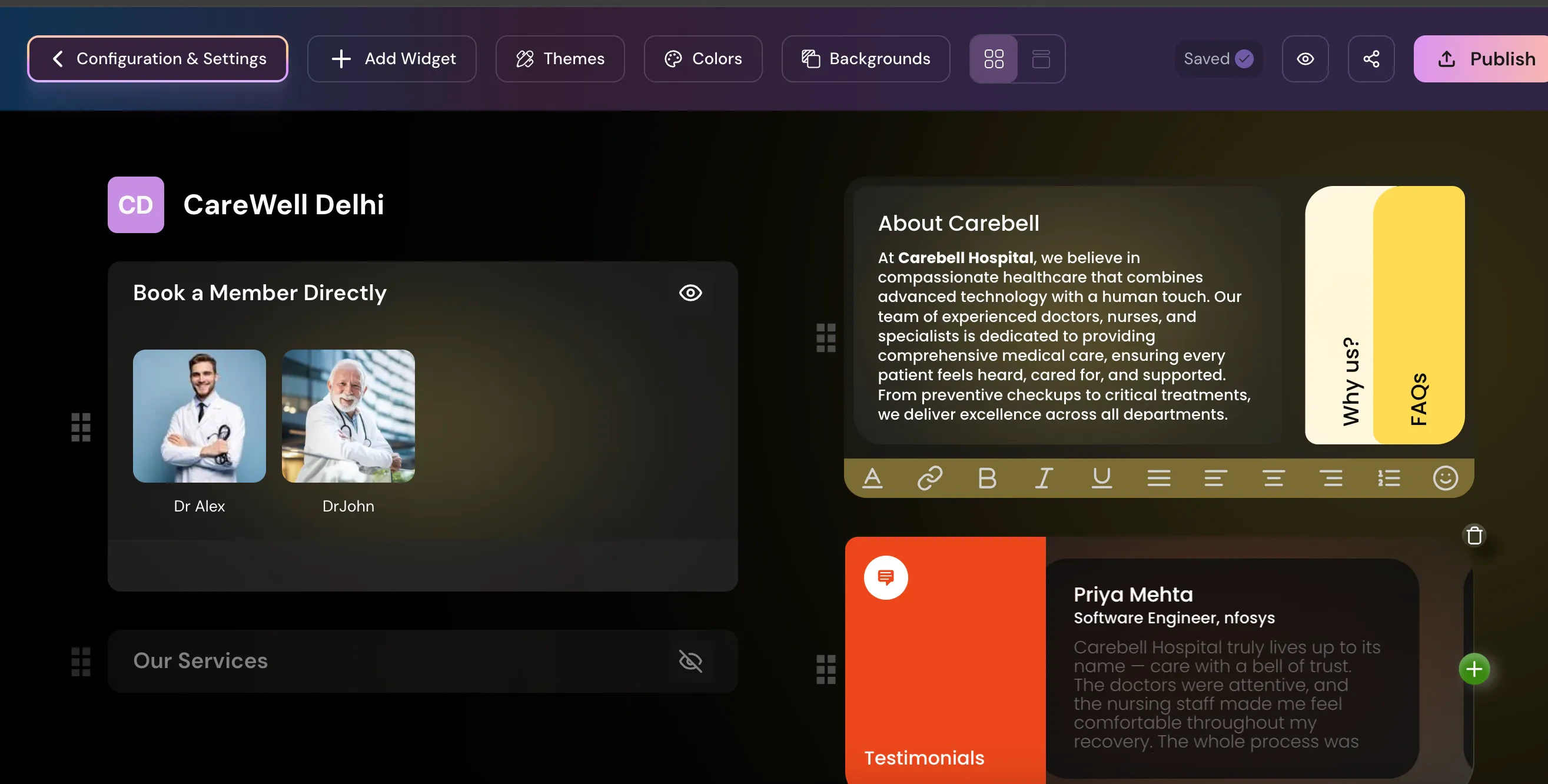Screen dimensions: 1548x784
Task: Open the Backgrounds options
Action: pos(865,59)
